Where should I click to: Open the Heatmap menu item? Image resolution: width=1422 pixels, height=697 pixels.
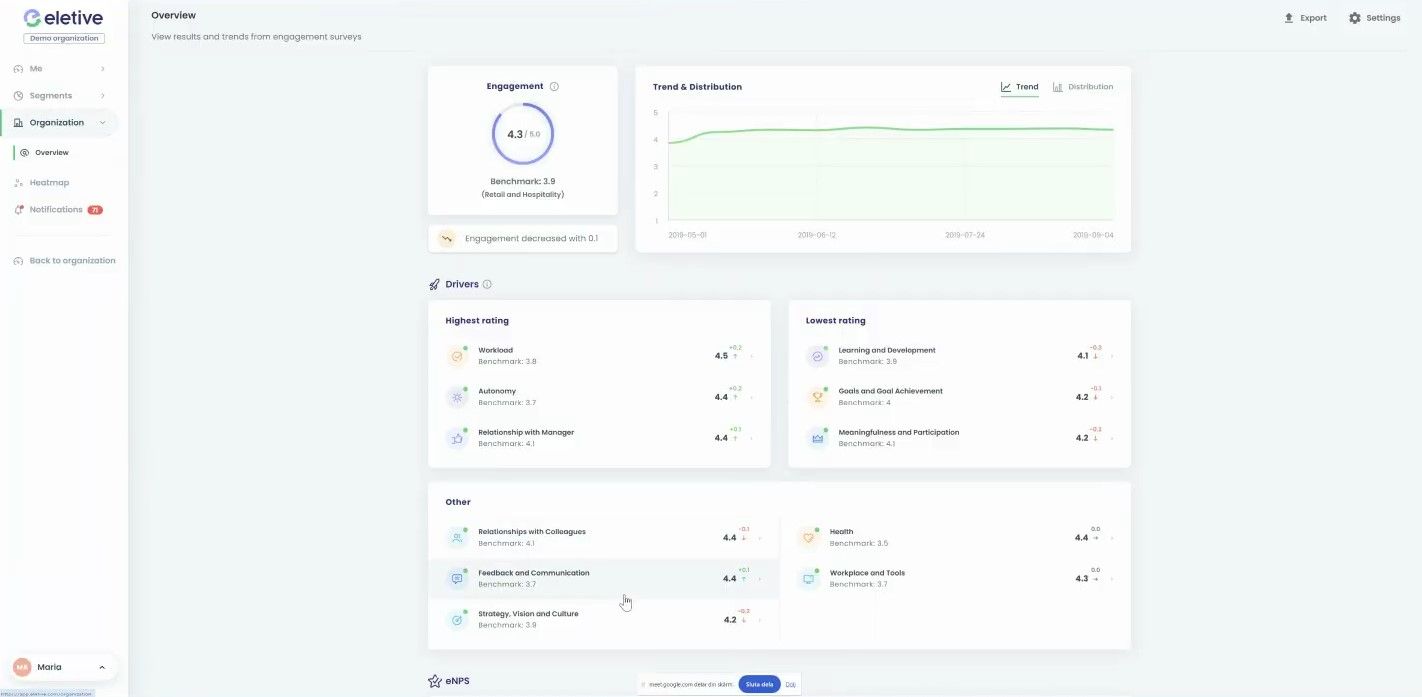pos(49,183)
